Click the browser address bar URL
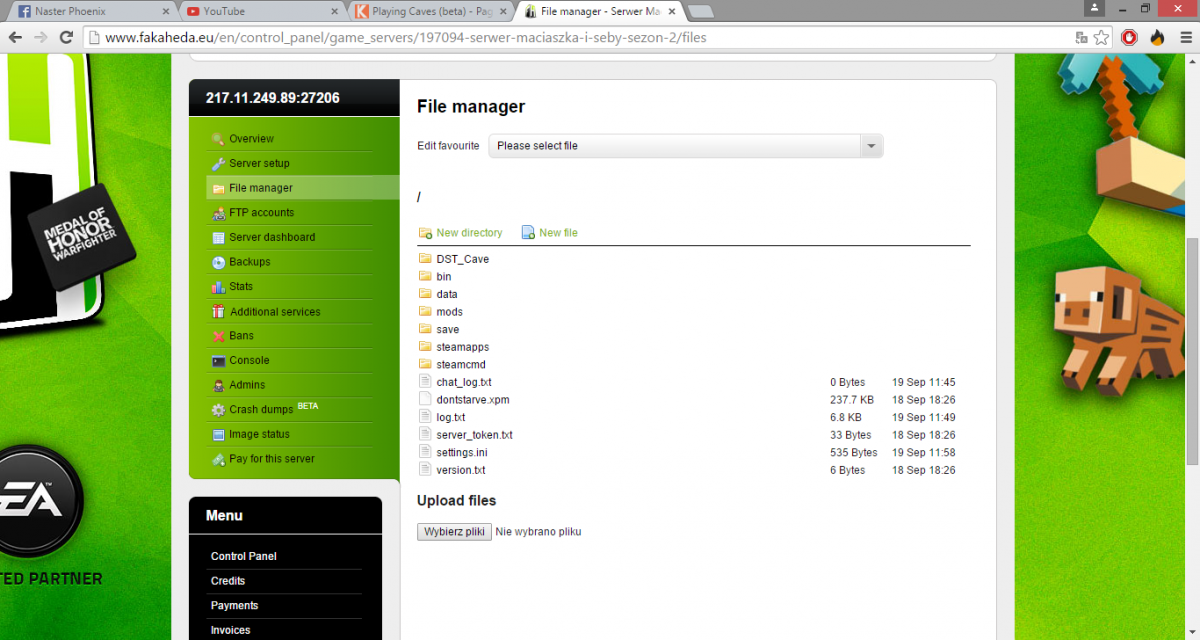The width and height of the screenshot is (1200, 640). [x=400, y=37]
